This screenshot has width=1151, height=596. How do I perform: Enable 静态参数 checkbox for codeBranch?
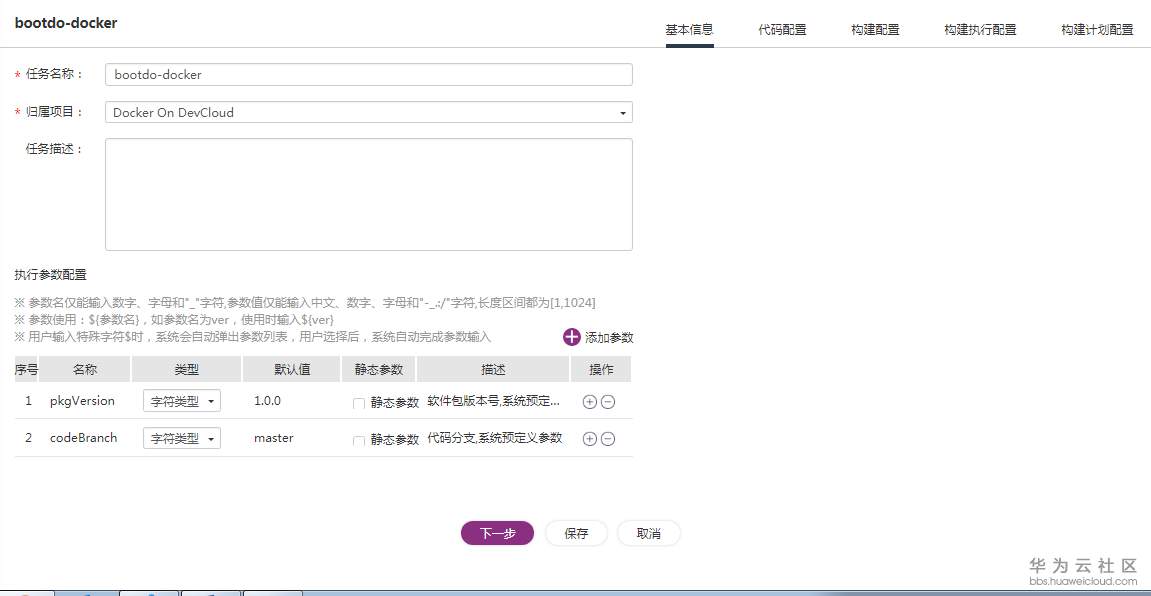pos(357,438)
